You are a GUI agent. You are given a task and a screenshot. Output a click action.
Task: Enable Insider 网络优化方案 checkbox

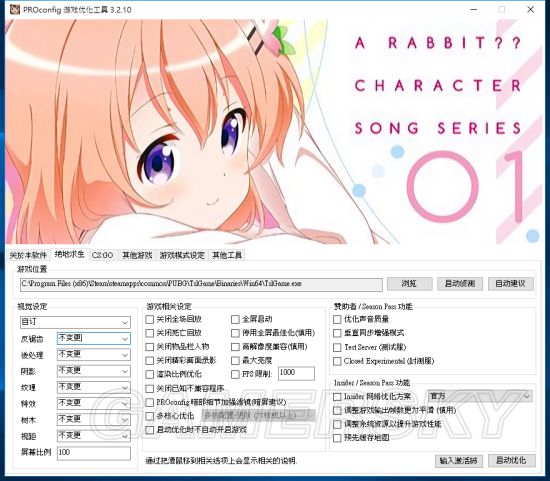click(337, 397)
